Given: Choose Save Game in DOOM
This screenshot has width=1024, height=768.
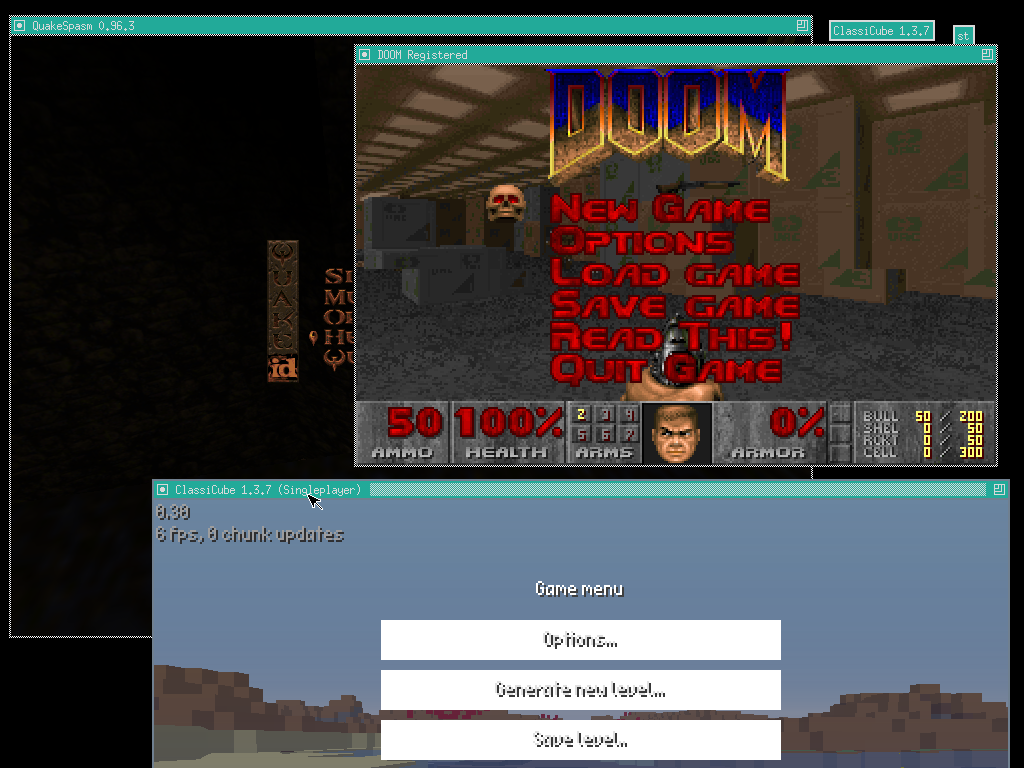Looking at the screenshot, I should pos(675,305).
